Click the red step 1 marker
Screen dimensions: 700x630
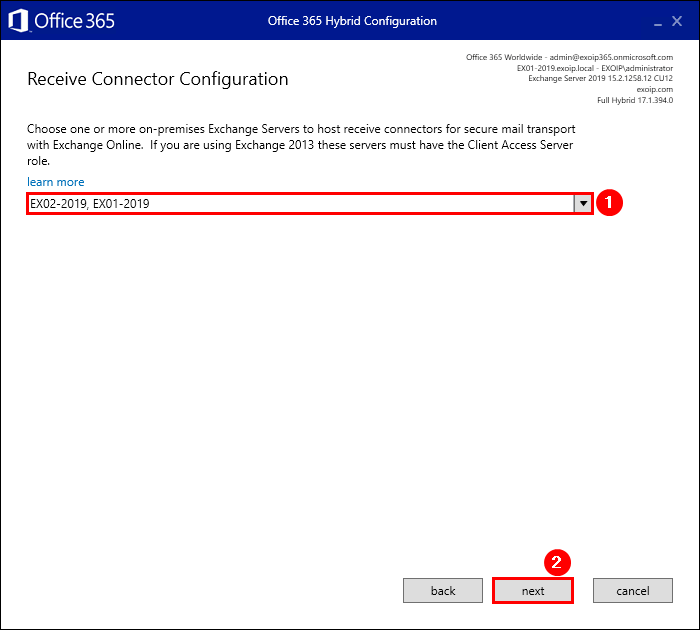pos(610,203)
